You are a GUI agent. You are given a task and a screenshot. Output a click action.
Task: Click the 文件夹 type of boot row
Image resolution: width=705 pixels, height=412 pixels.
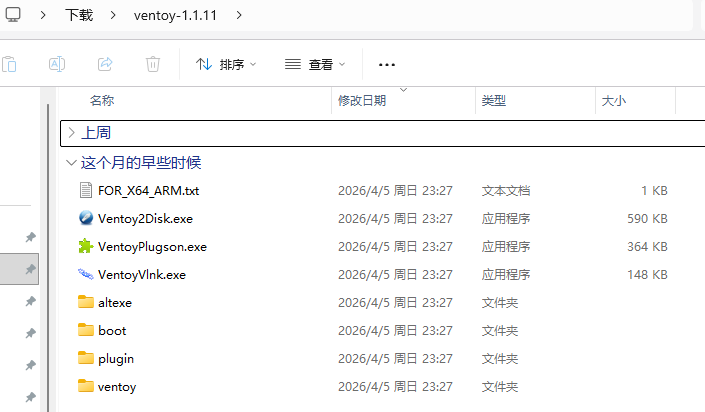[x=500, y=331]
